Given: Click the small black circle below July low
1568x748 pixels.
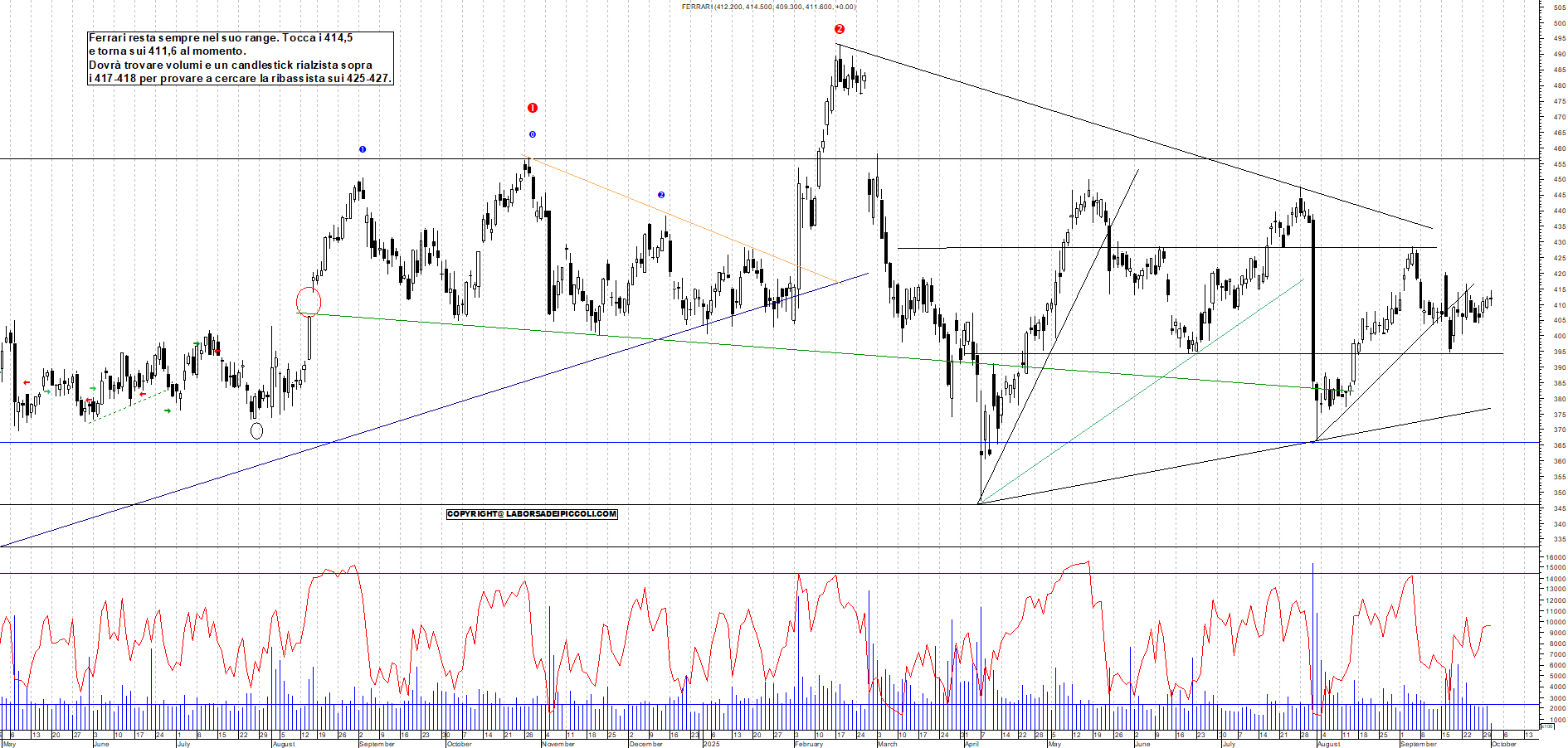Looking at the screenshot, I should [256, 430].
